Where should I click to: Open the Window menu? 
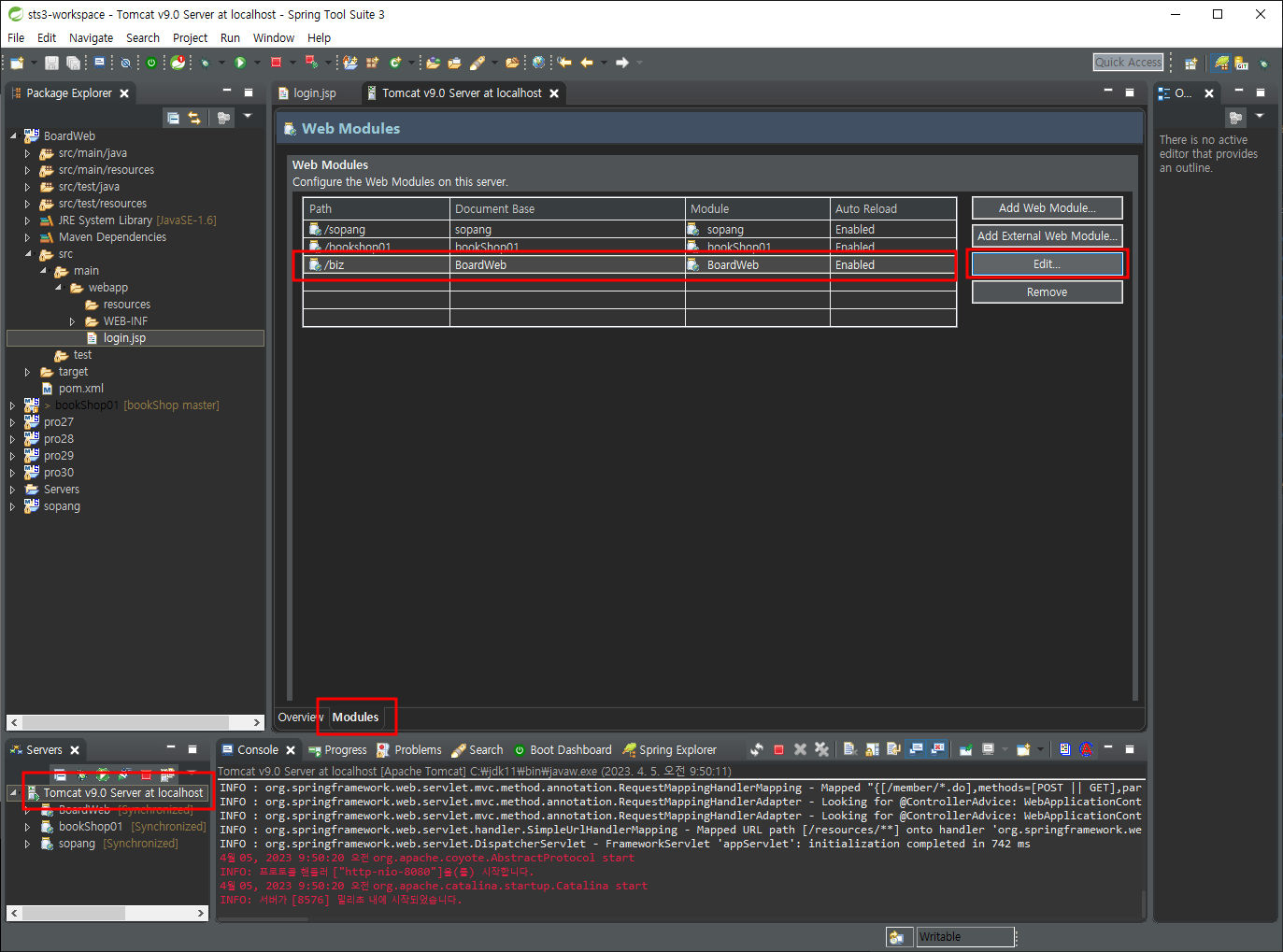(x=273, y=38)
